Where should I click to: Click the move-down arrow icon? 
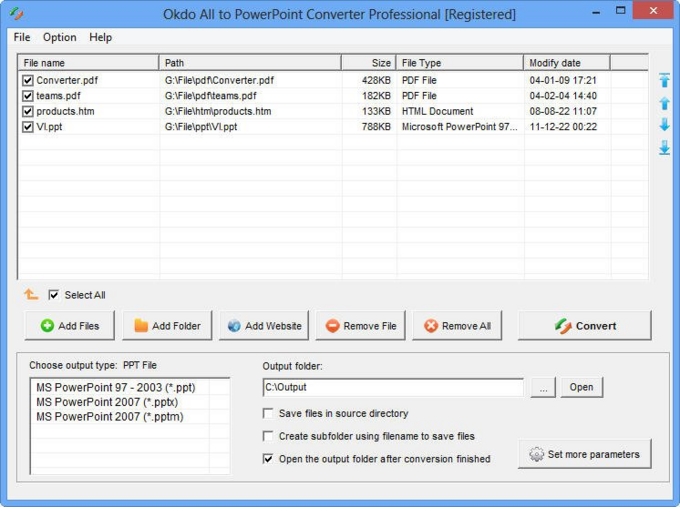pyautogui.click(x=664, y=125)
